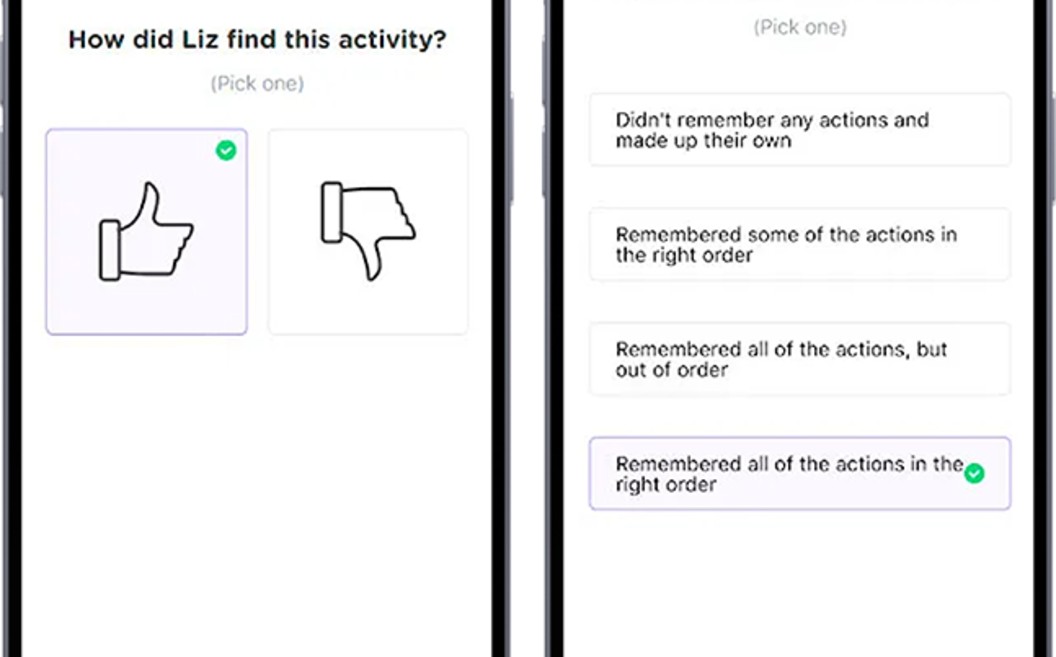
Task: Click the words "out of order"
Action: (x=672, y=370)
